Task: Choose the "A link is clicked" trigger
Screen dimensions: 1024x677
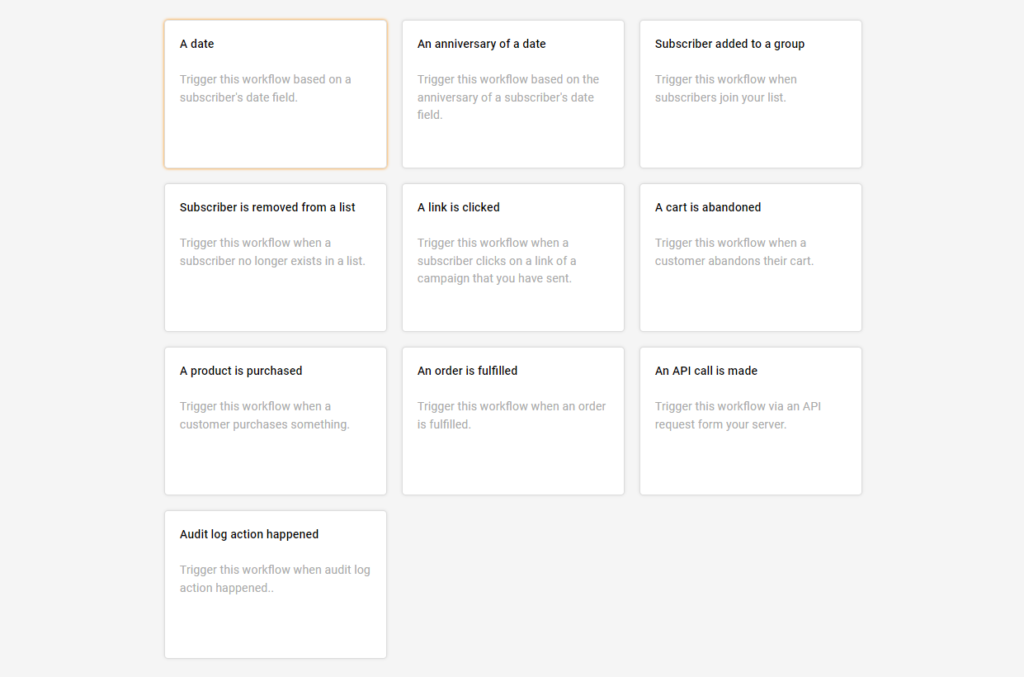Action: 513,257
